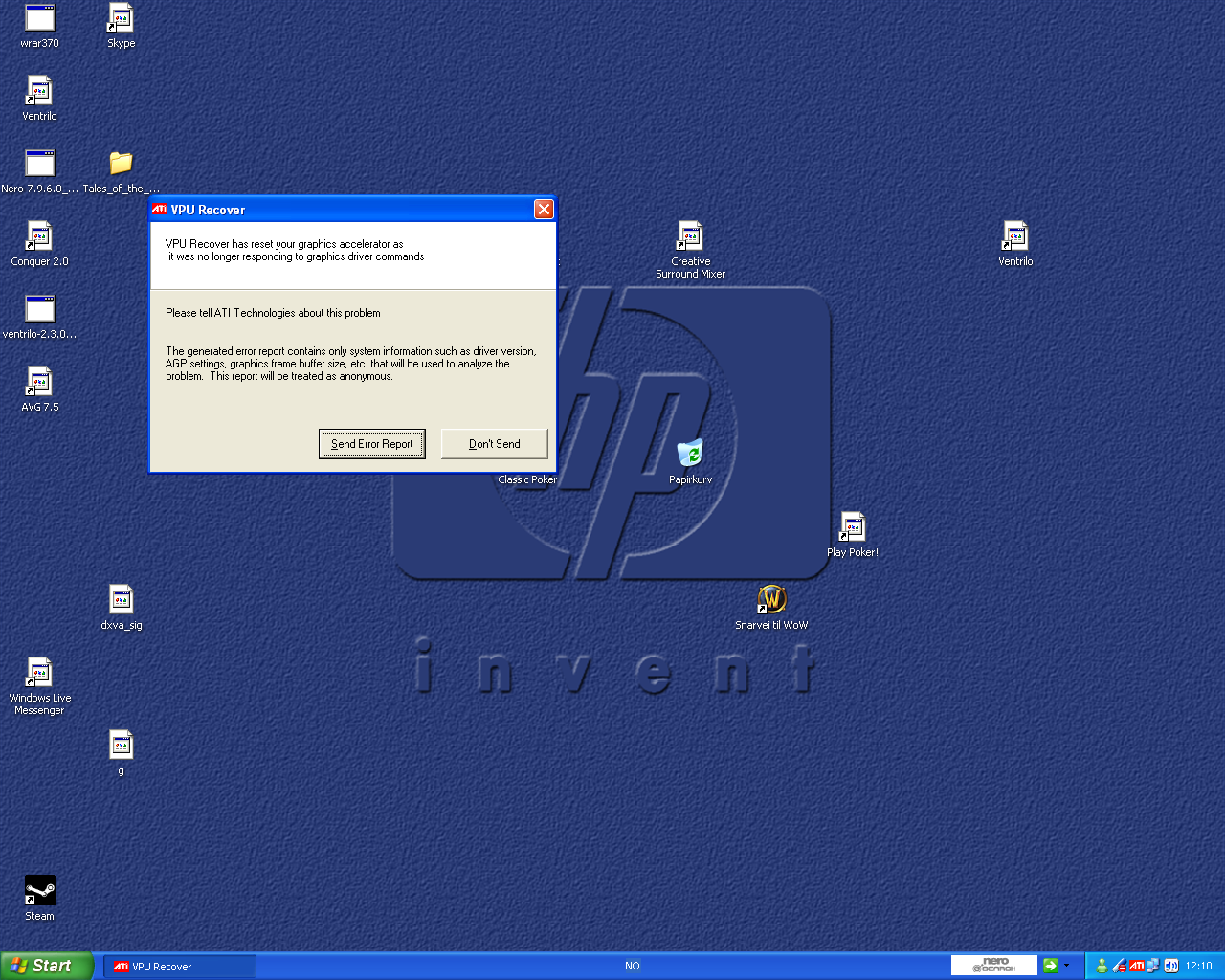Select the Creative Surround Mixer shortcut
The width and height of the screenshot is (1225, 980).
(690, 237)
